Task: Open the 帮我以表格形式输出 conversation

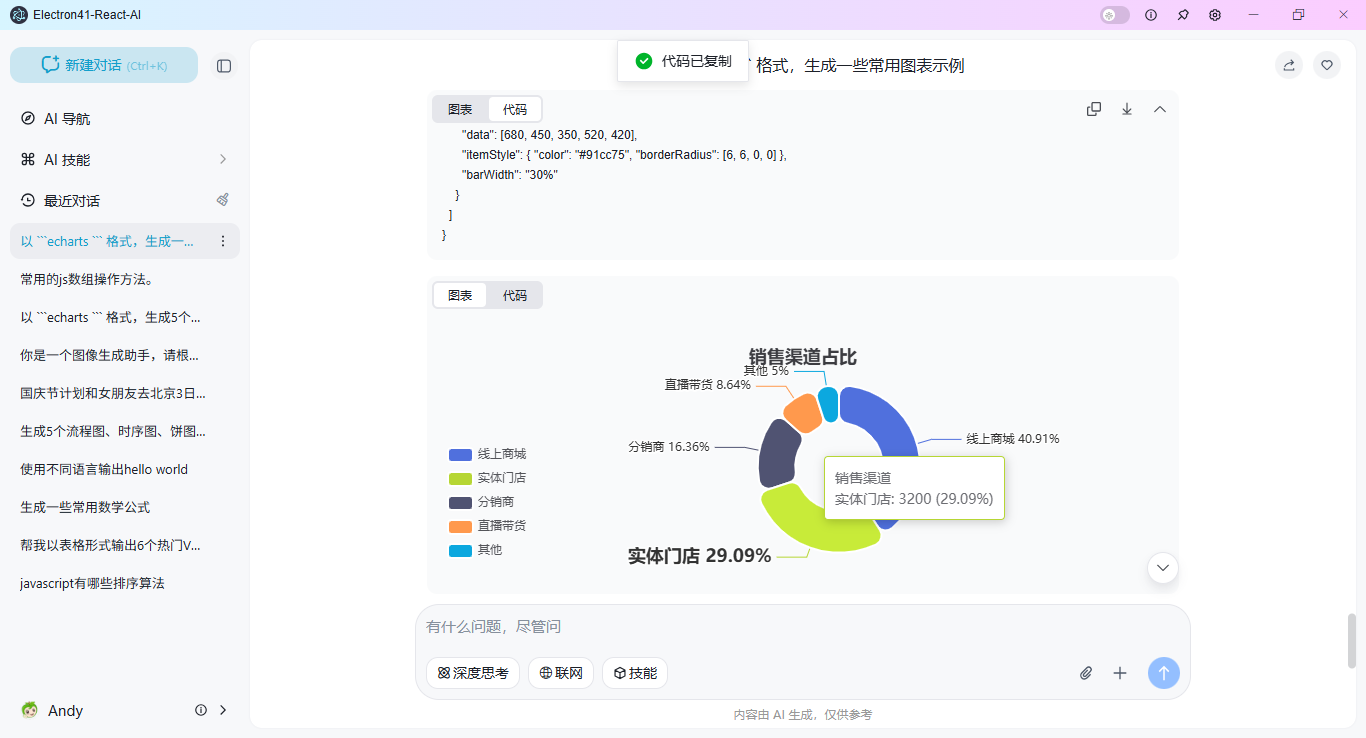Action: (x=125, y=545)
